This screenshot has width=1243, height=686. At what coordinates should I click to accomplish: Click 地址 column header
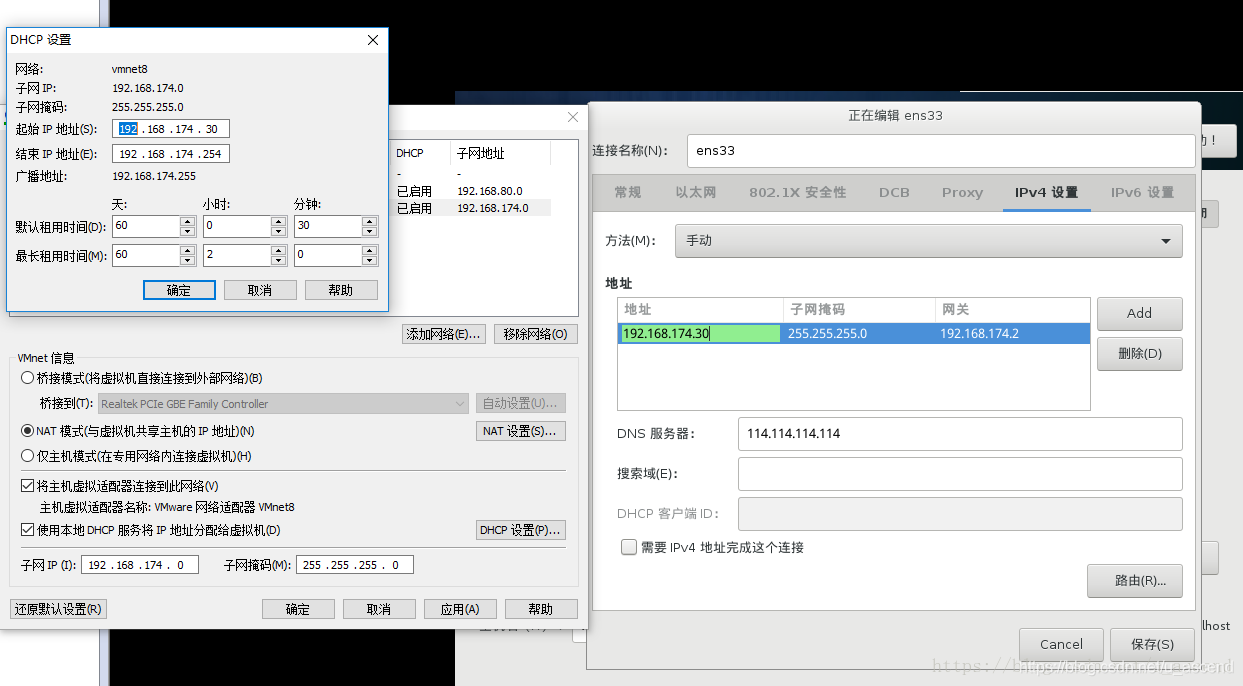point(700,310)
